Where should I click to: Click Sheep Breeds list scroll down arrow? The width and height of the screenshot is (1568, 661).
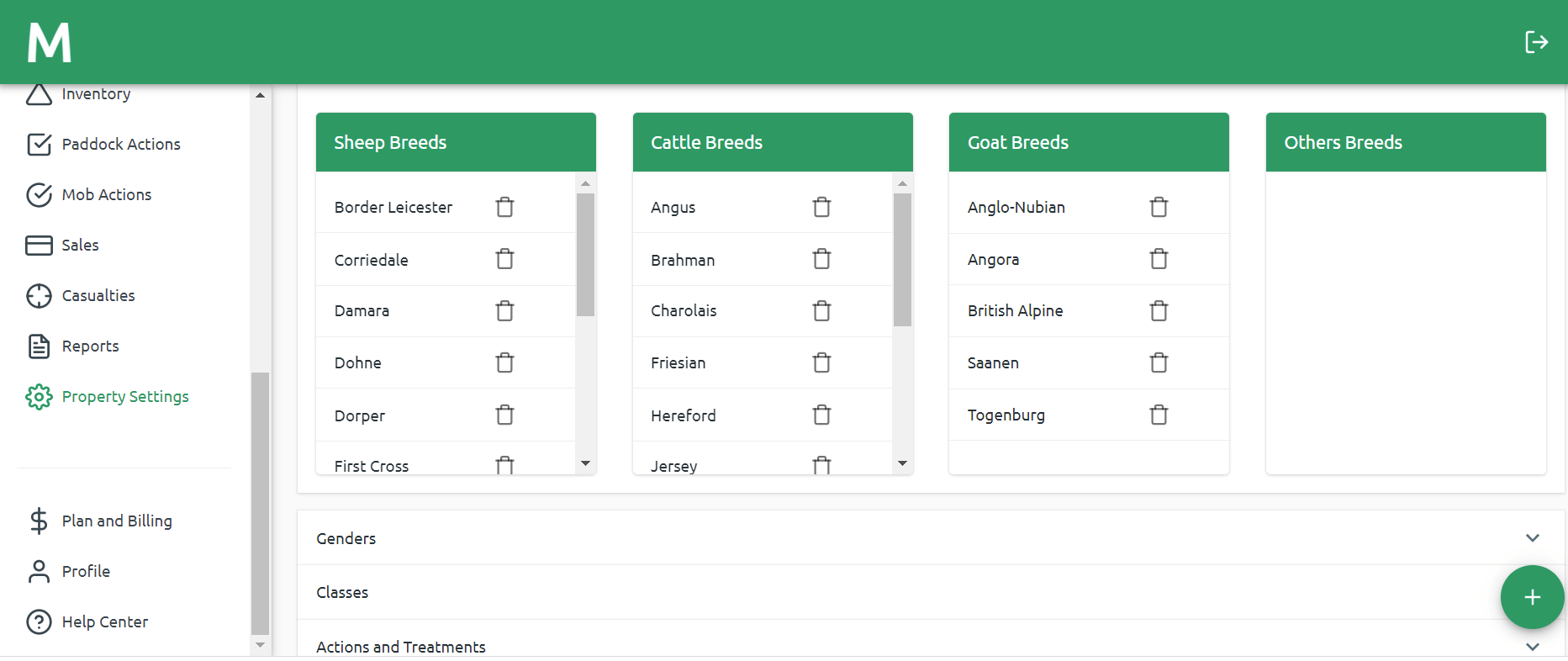point(585,463)
